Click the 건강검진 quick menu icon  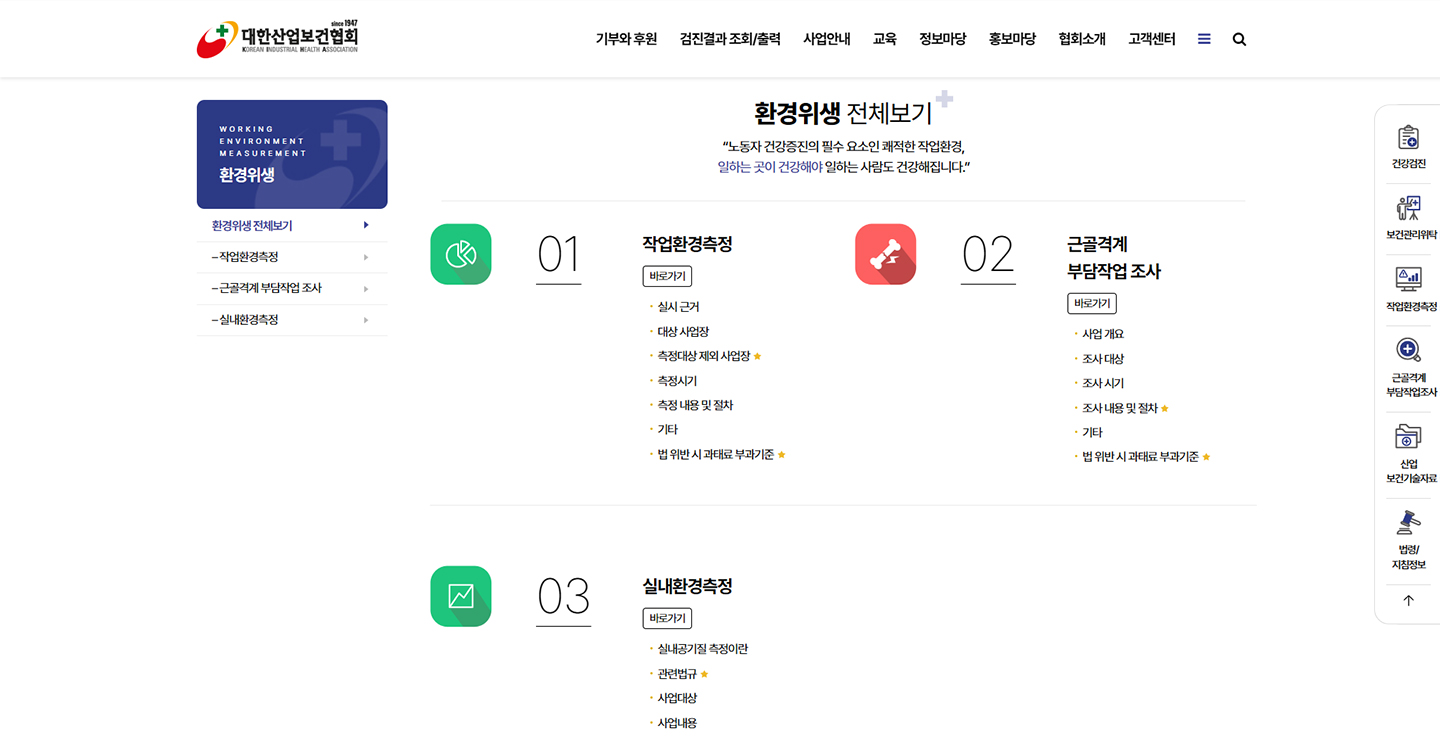[x=1408, y=137]
